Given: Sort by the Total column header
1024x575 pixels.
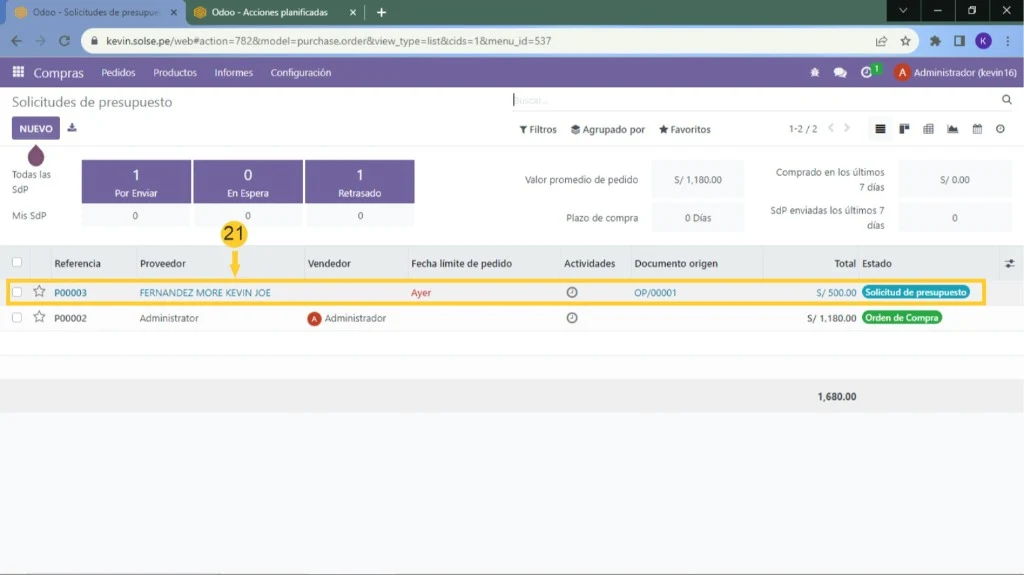Looking at the screenshot, I should [x=845, y=263].
